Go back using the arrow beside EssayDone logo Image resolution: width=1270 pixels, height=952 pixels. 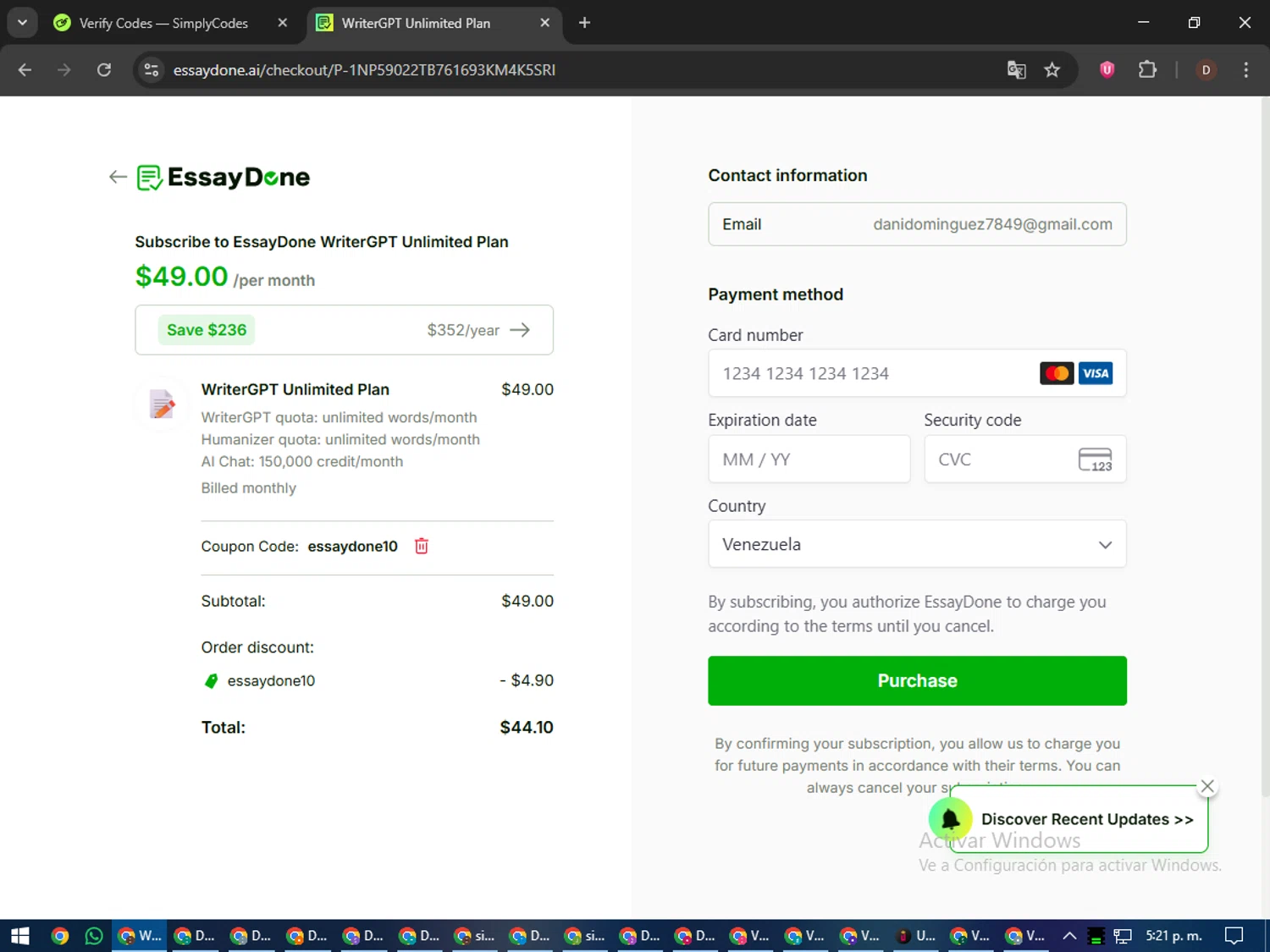tap(118, 177)
